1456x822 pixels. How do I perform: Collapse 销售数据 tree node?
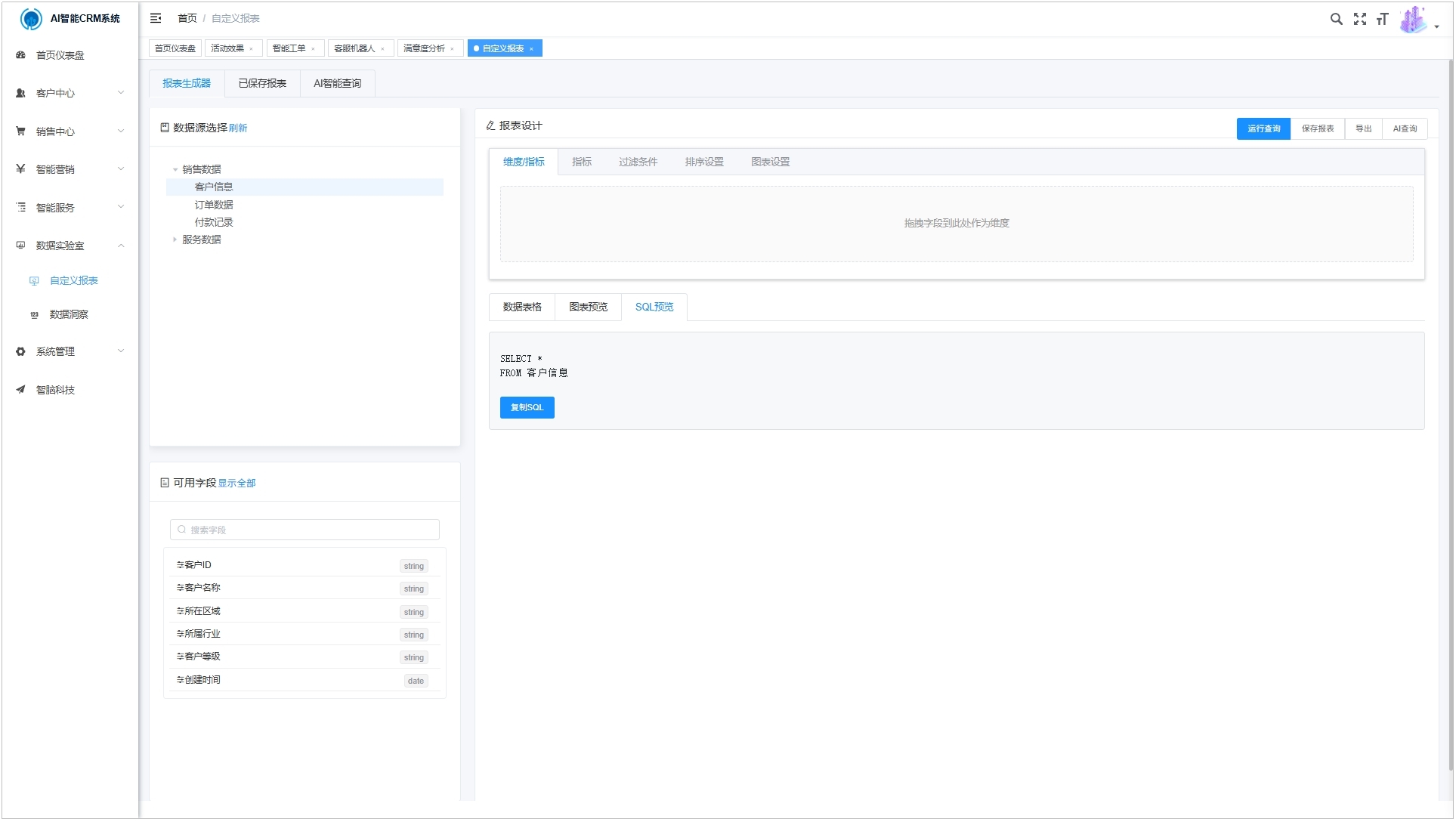pos(175,169)
